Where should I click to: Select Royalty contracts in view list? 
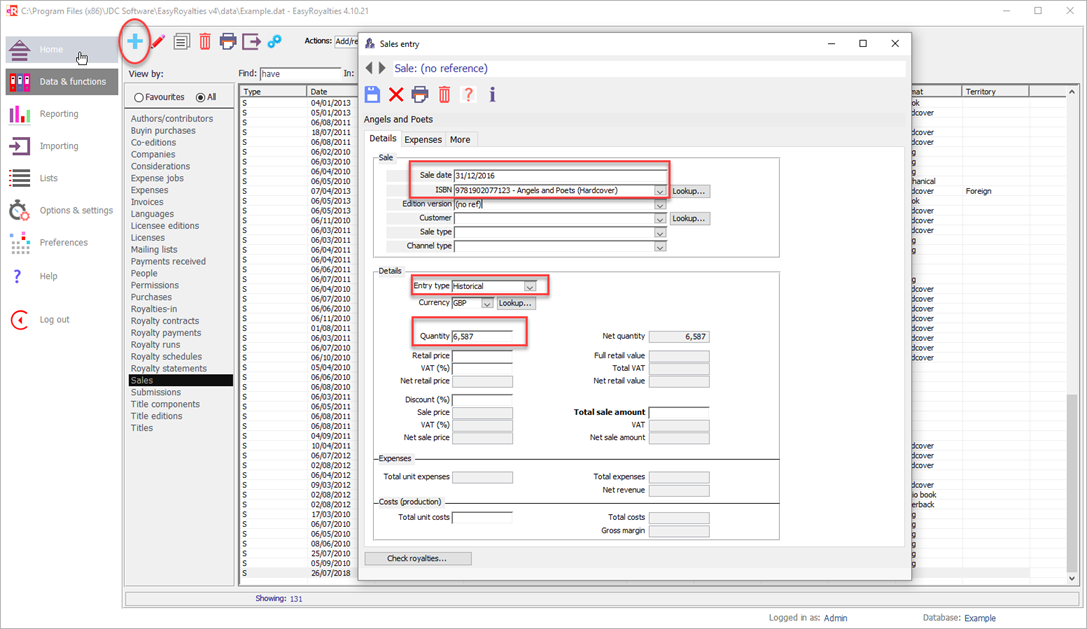click(165, 321)
